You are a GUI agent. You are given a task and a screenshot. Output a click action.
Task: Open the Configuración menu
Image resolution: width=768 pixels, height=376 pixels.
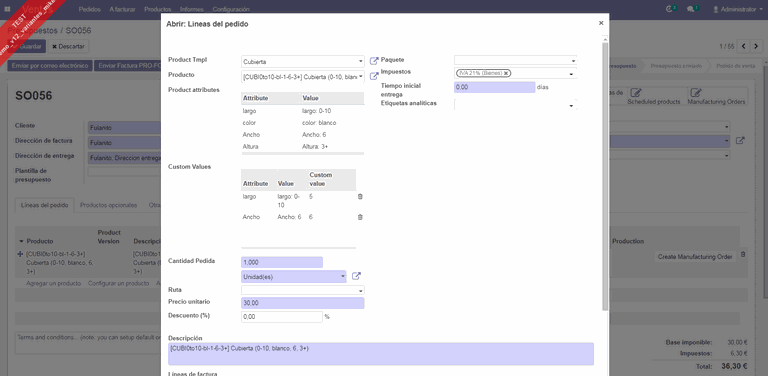coord(231,9)
